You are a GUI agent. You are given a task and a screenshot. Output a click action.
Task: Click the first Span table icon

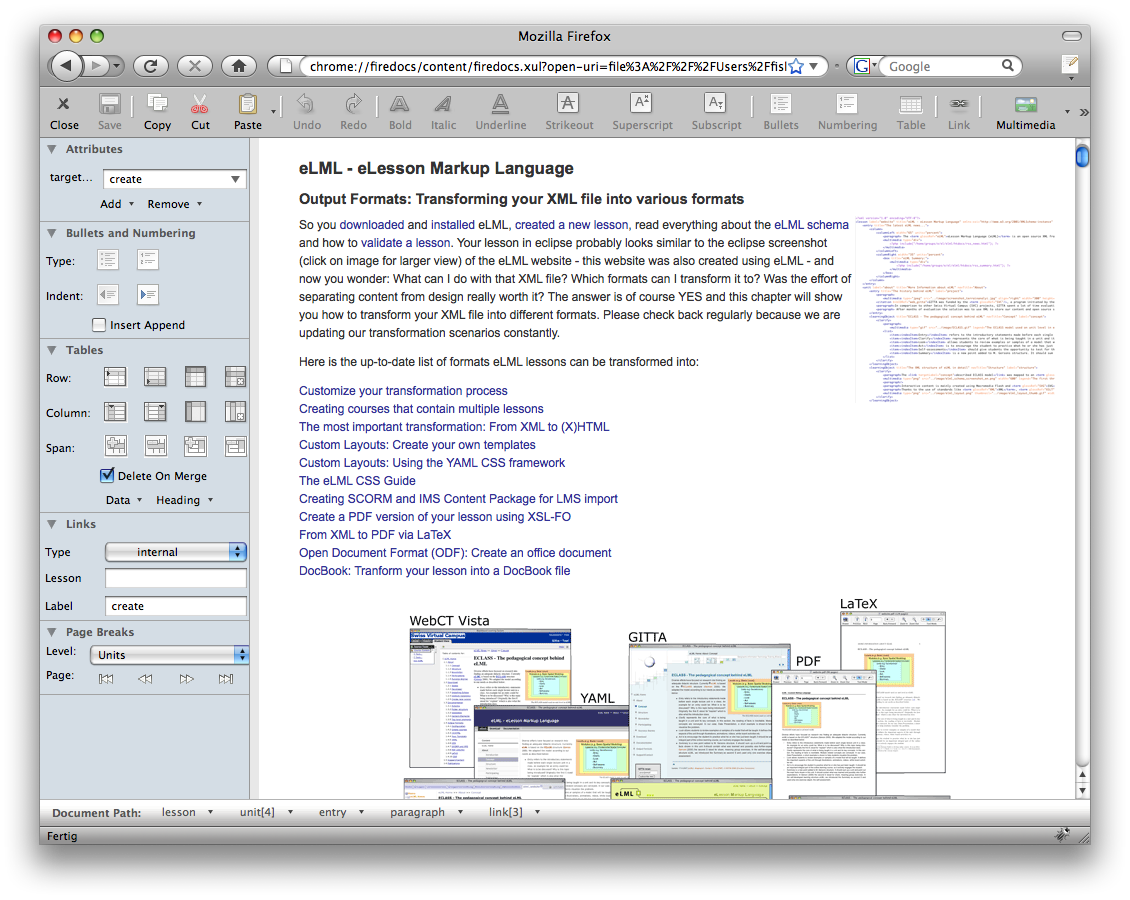(116, 446)
